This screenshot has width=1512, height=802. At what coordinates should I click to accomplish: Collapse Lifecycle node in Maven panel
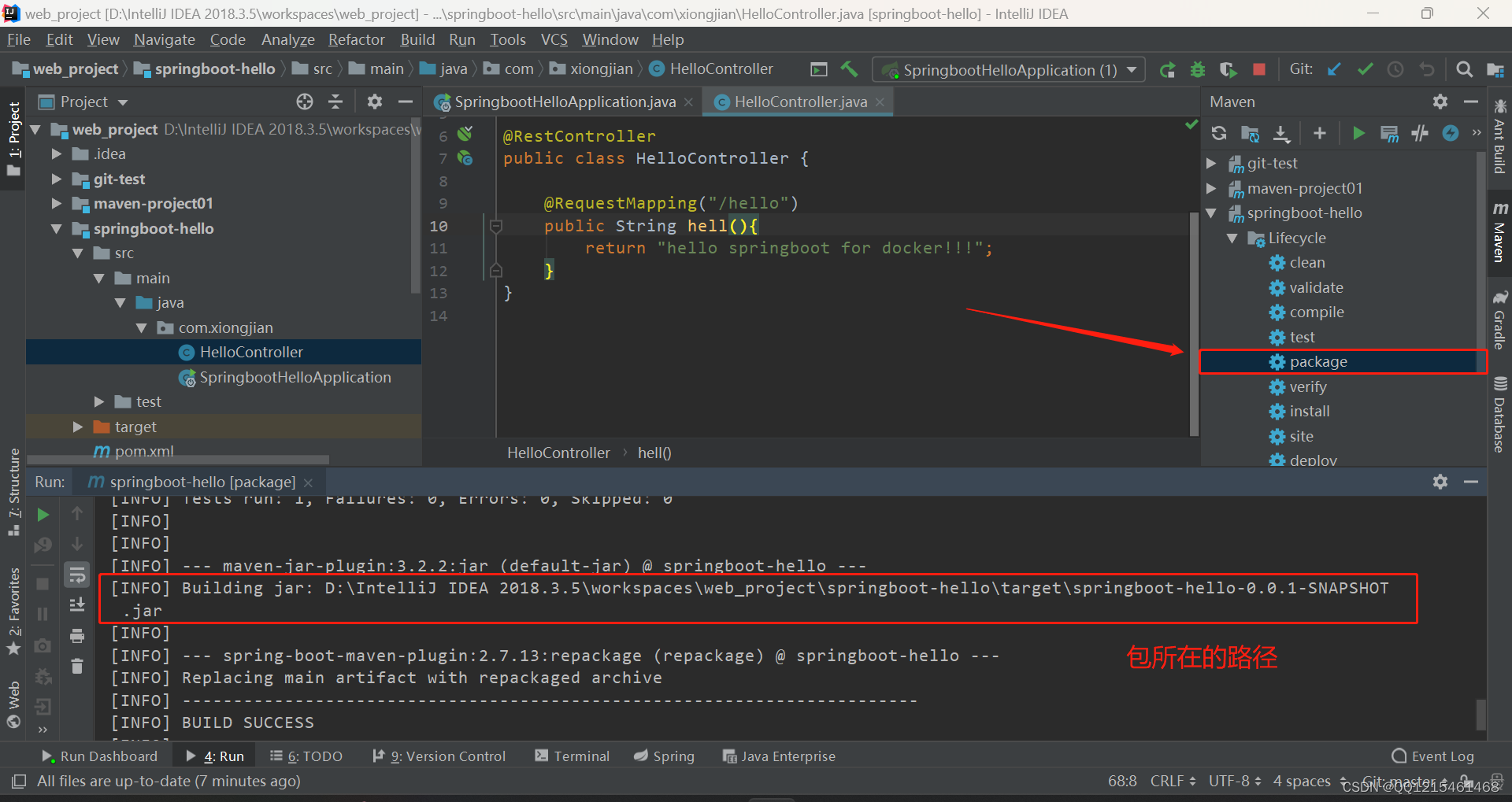point(1233,238)
